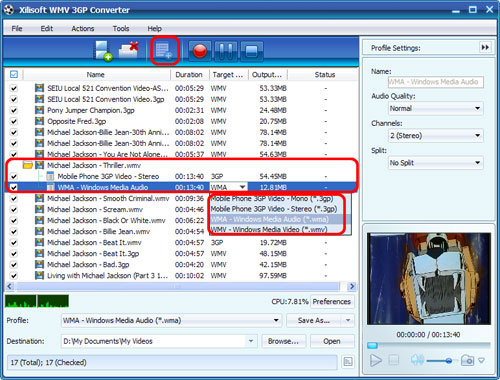Click the Save As... button
500x380 pixels.
(314, 320)
